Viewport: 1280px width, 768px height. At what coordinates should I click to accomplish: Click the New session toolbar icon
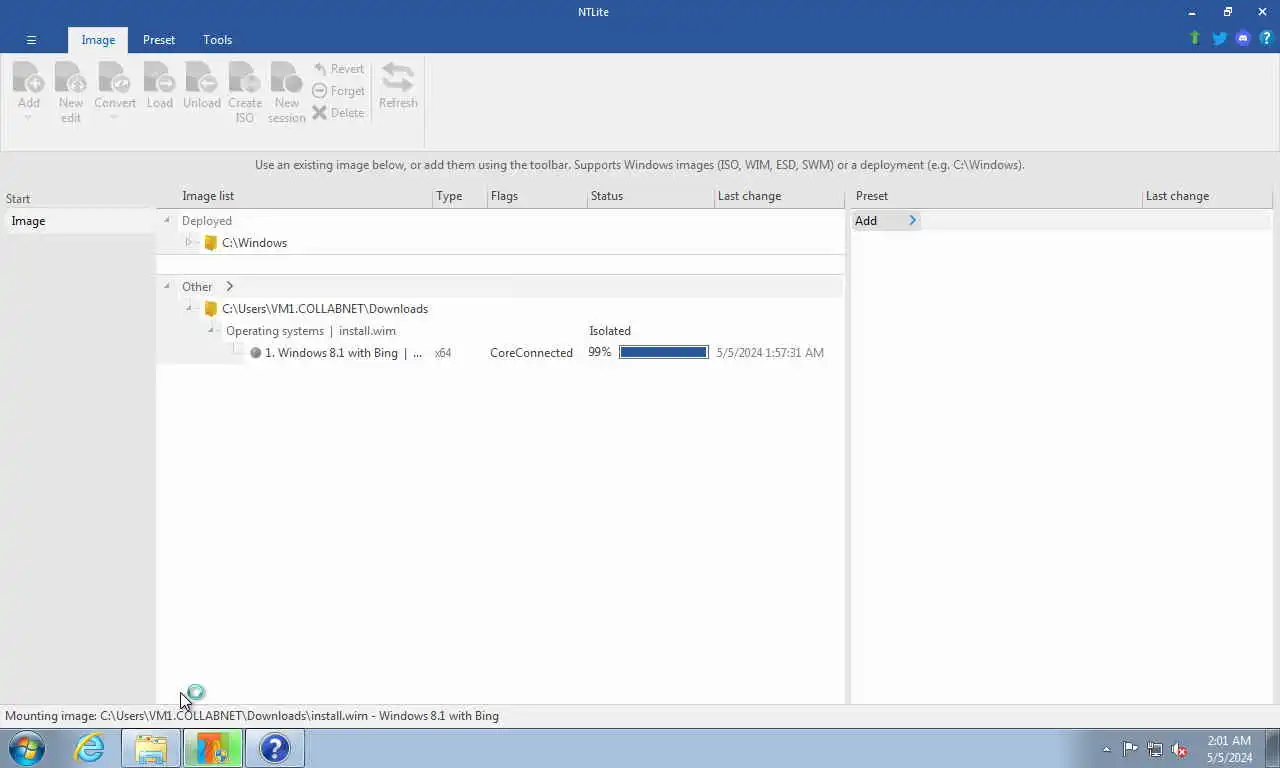[286, 78]
